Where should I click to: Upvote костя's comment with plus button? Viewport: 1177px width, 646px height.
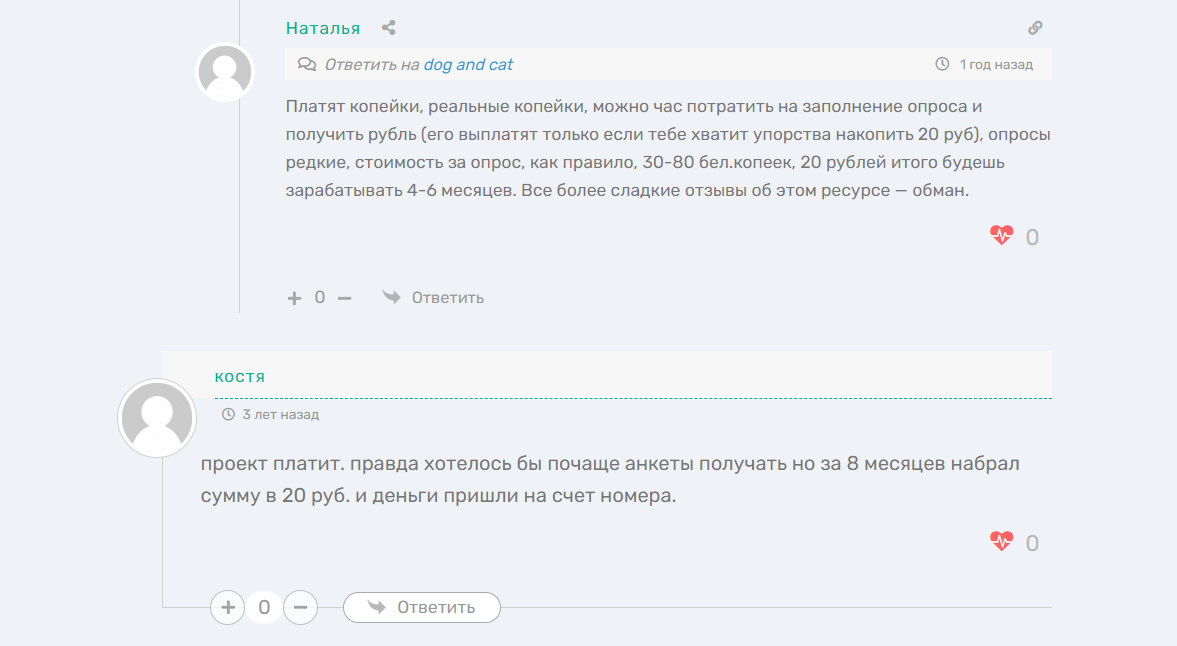click(x=228, y=607)
